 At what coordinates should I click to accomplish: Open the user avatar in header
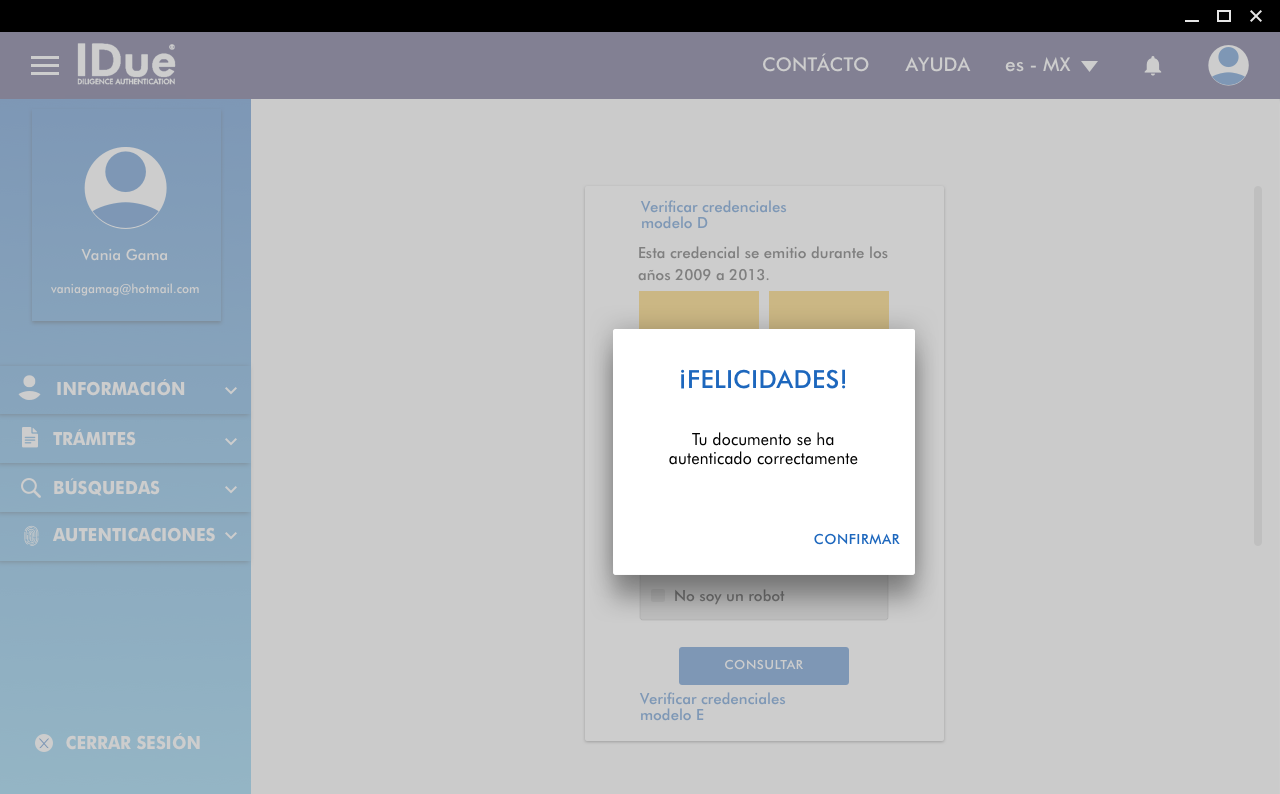click(x=1228, y=66)
